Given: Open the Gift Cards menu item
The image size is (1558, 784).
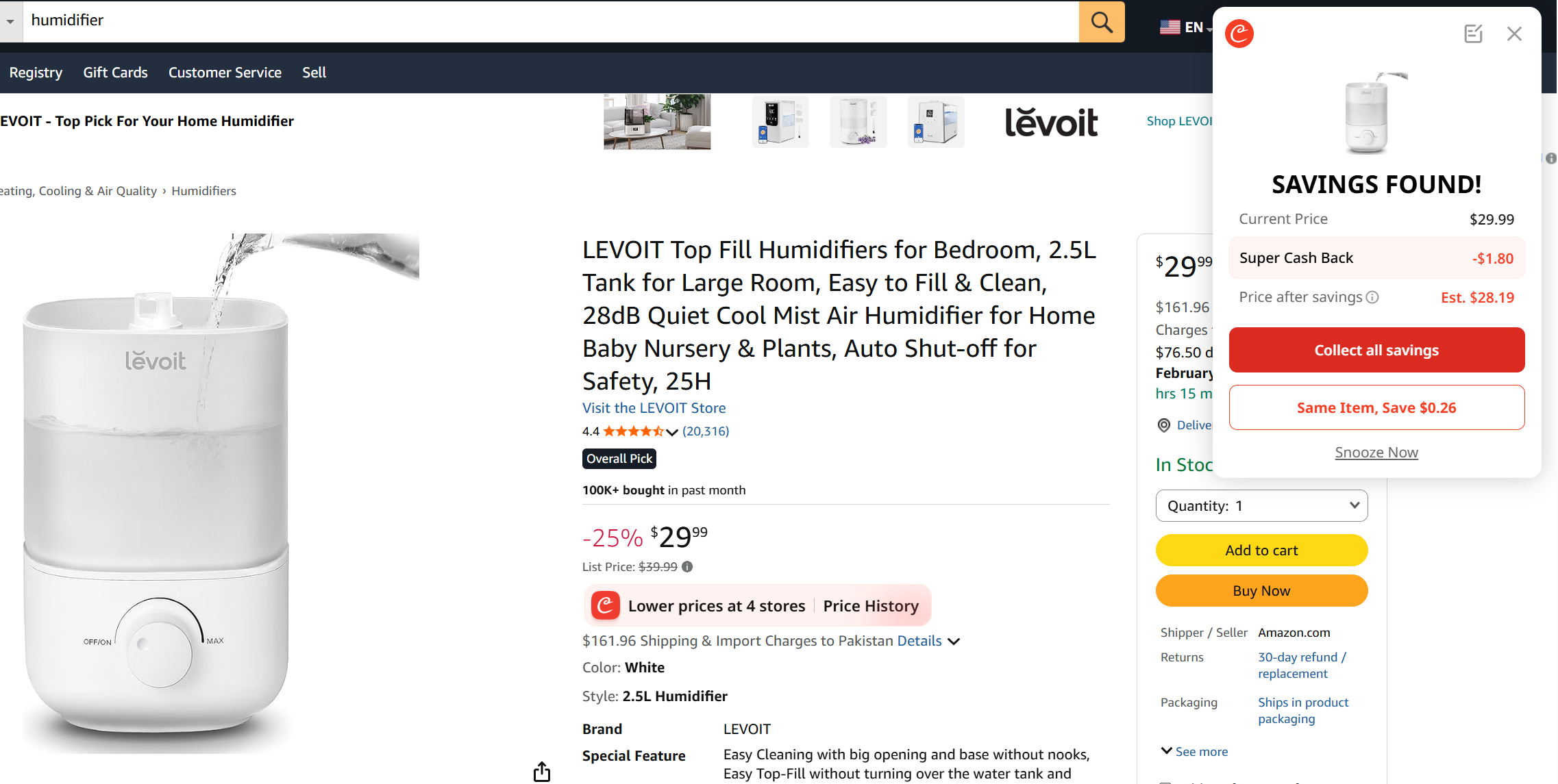Looking at the screenshot, I should 115,73.
